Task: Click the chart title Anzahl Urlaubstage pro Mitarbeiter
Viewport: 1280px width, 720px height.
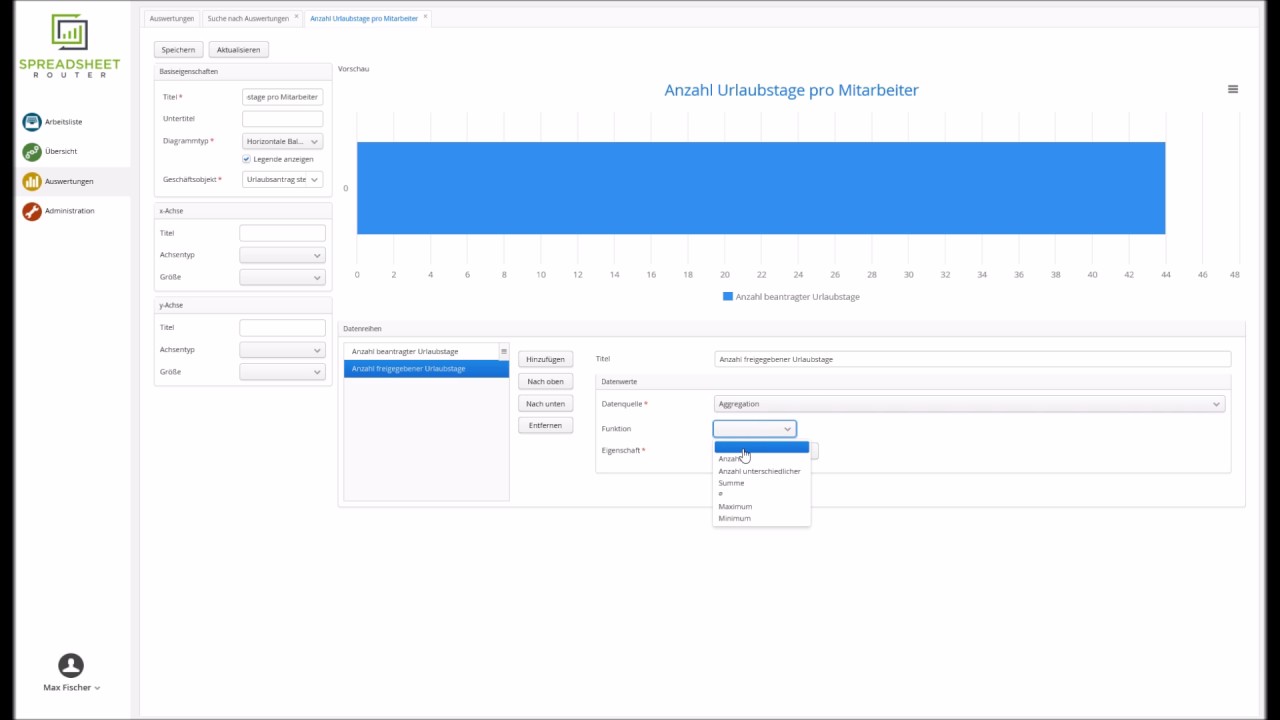Action: (x=791, y=90)
